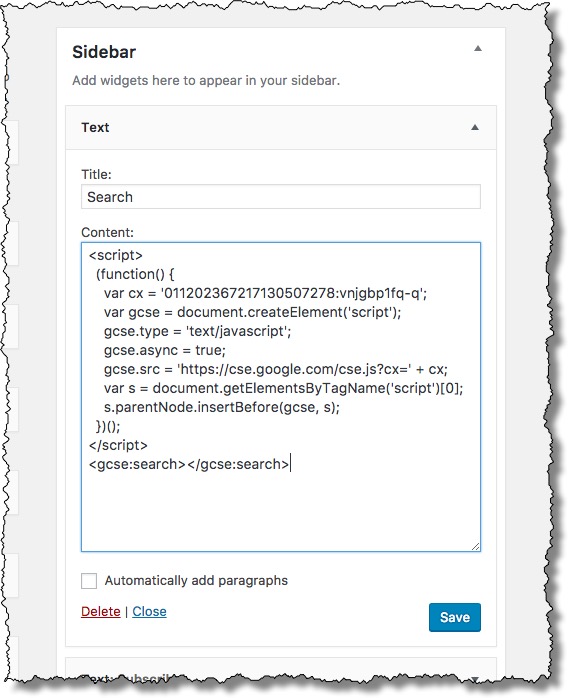Collapse the Sidebar widget area arrow
Viewport: 568px width, 698px height.
click(478, 49)
